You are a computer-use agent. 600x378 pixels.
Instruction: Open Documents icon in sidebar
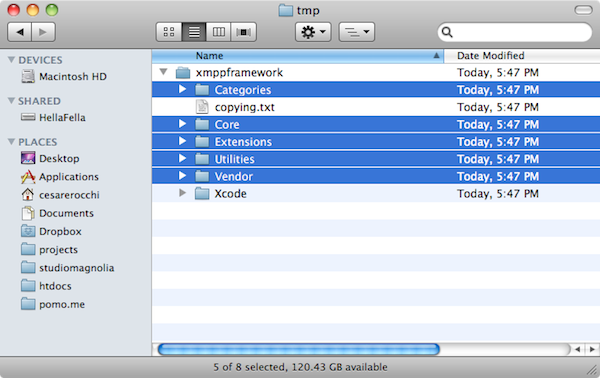28,213
